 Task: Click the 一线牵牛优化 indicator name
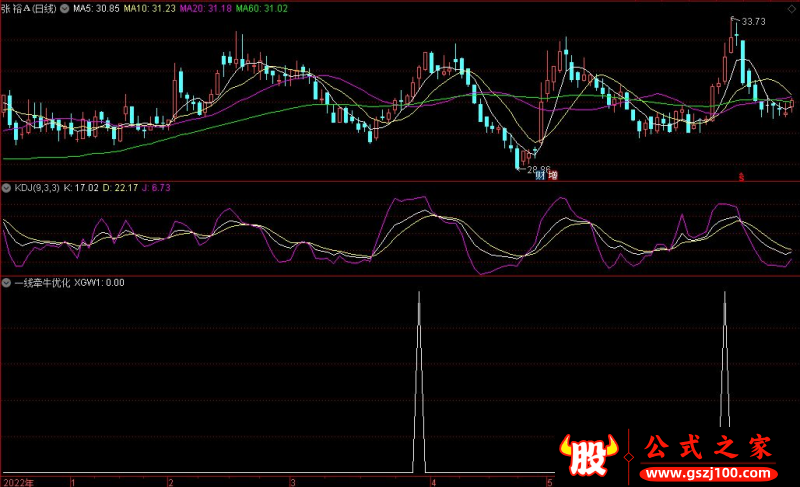click(x=42, y=283)
